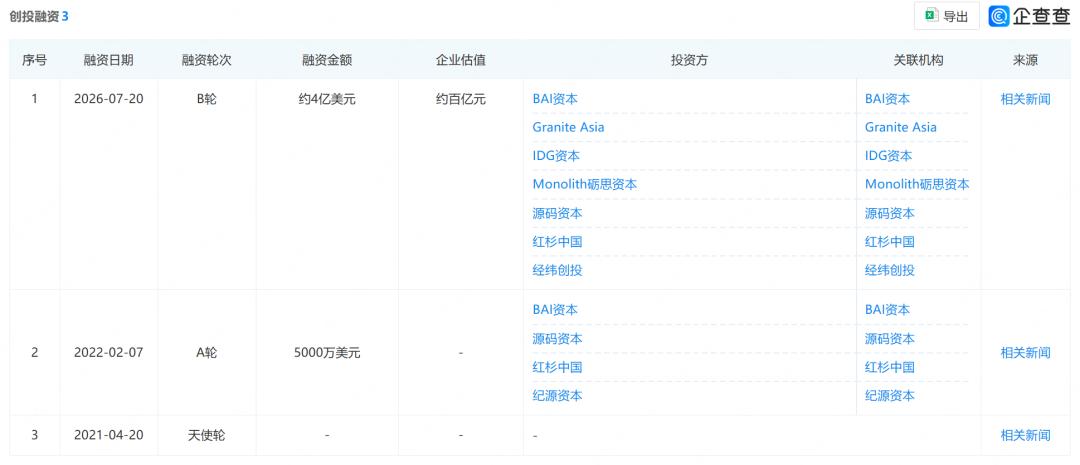The image size is (1080, 465).
Task: Click the 企查查 logo
Action: tap(1030, 17)
